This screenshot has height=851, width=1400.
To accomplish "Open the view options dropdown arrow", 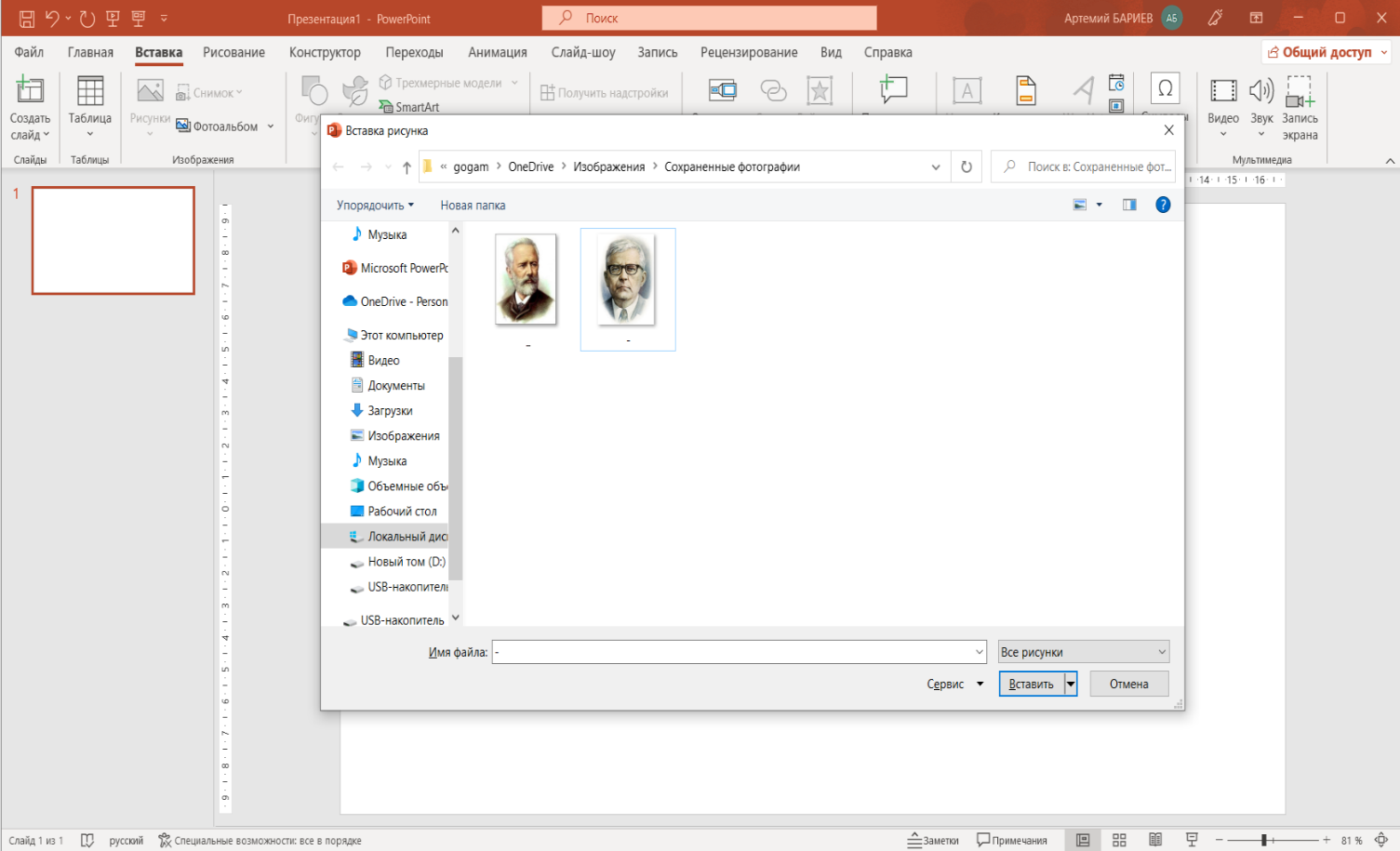I will click(1099, 205).
